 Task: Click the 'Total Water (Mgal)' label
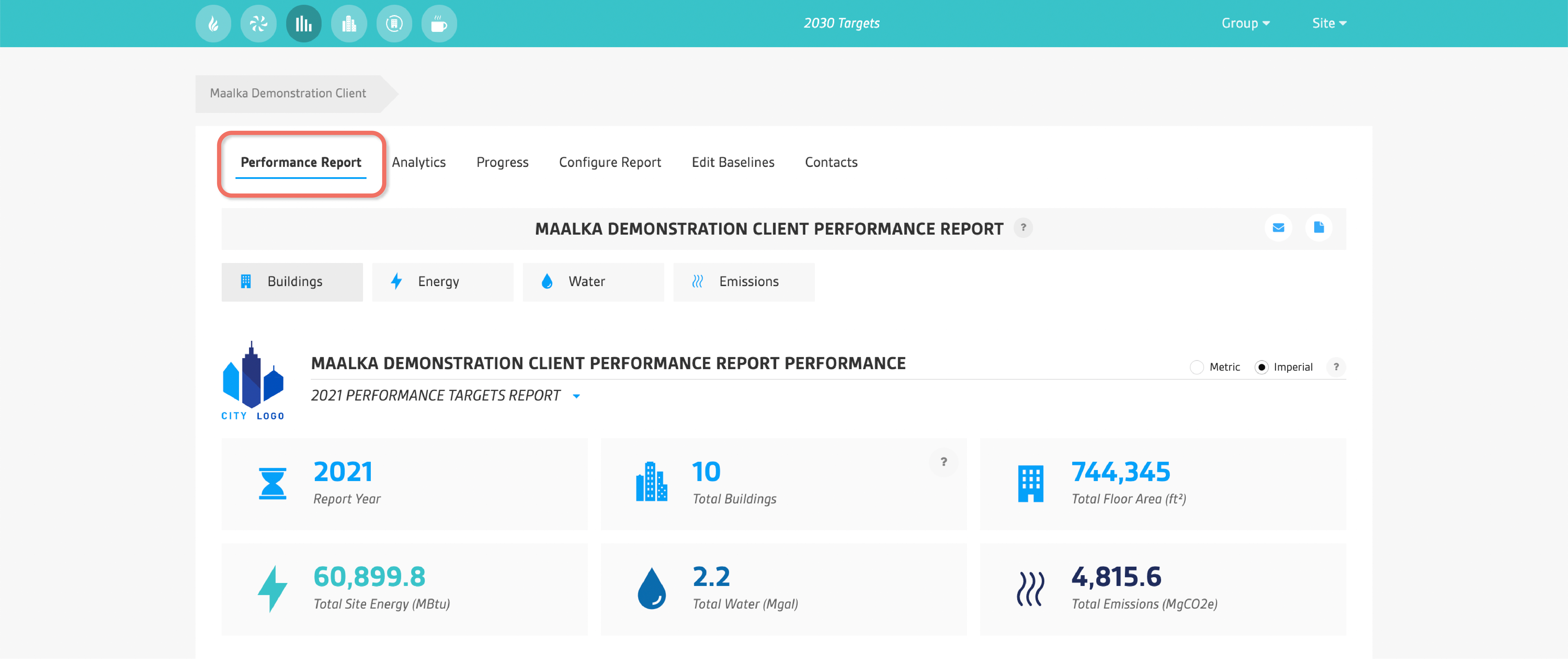[745, 604]
